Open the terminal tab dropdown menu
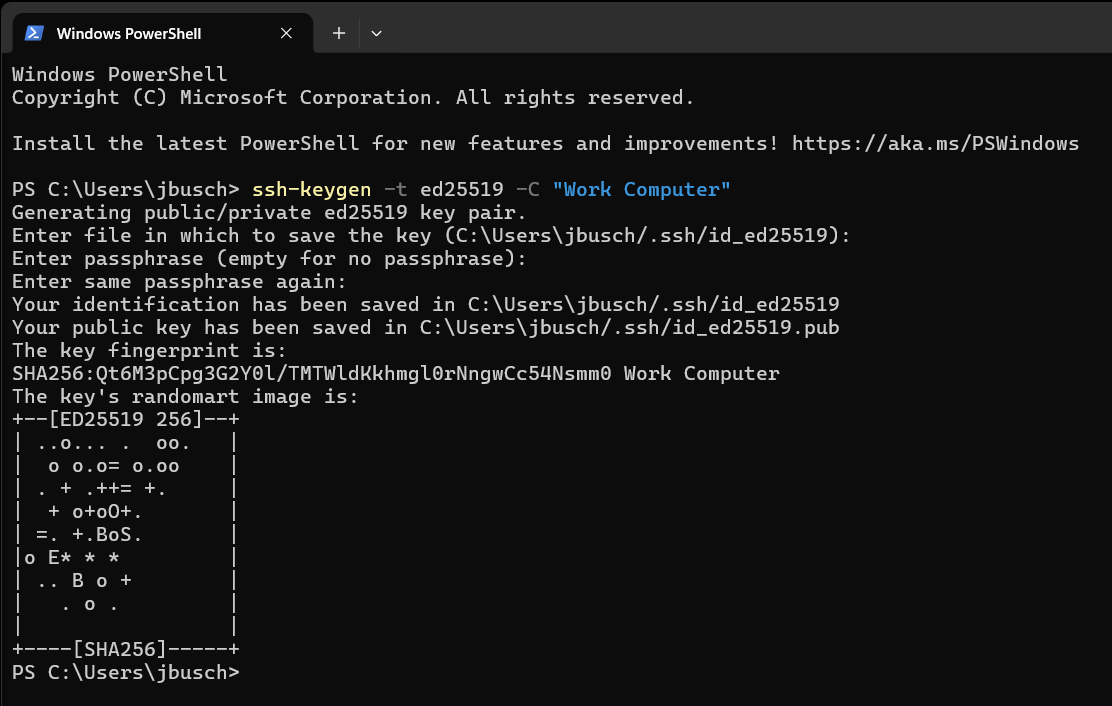 (376, 33)
